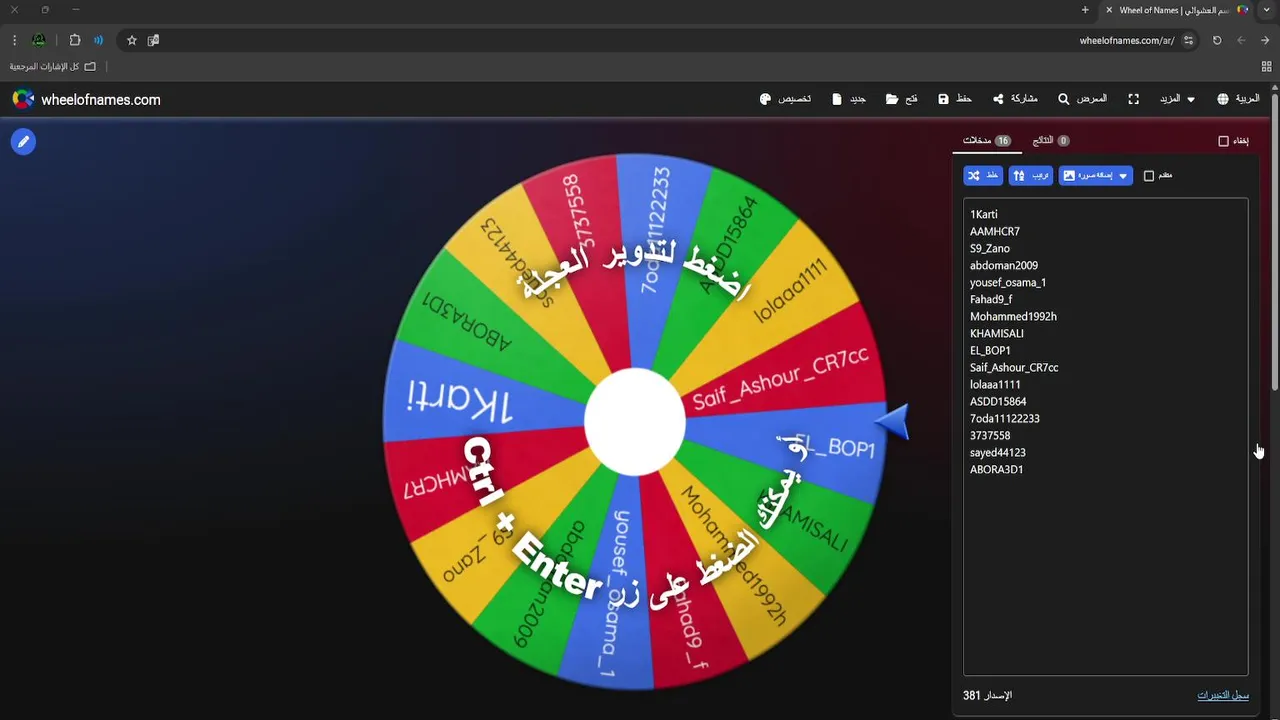
Task: Close the Wheel of Names tab
Action: pyautogui.click(x=1109, y=10)
